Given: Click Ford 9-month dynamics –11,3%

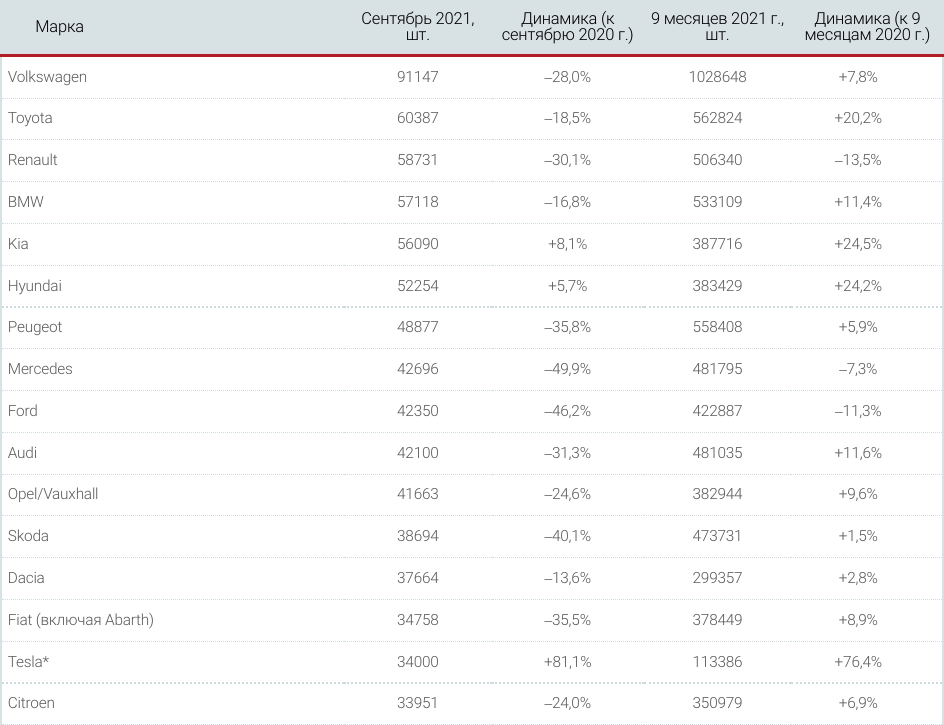Looking at the screenshot, I should (x=858, y=411).
